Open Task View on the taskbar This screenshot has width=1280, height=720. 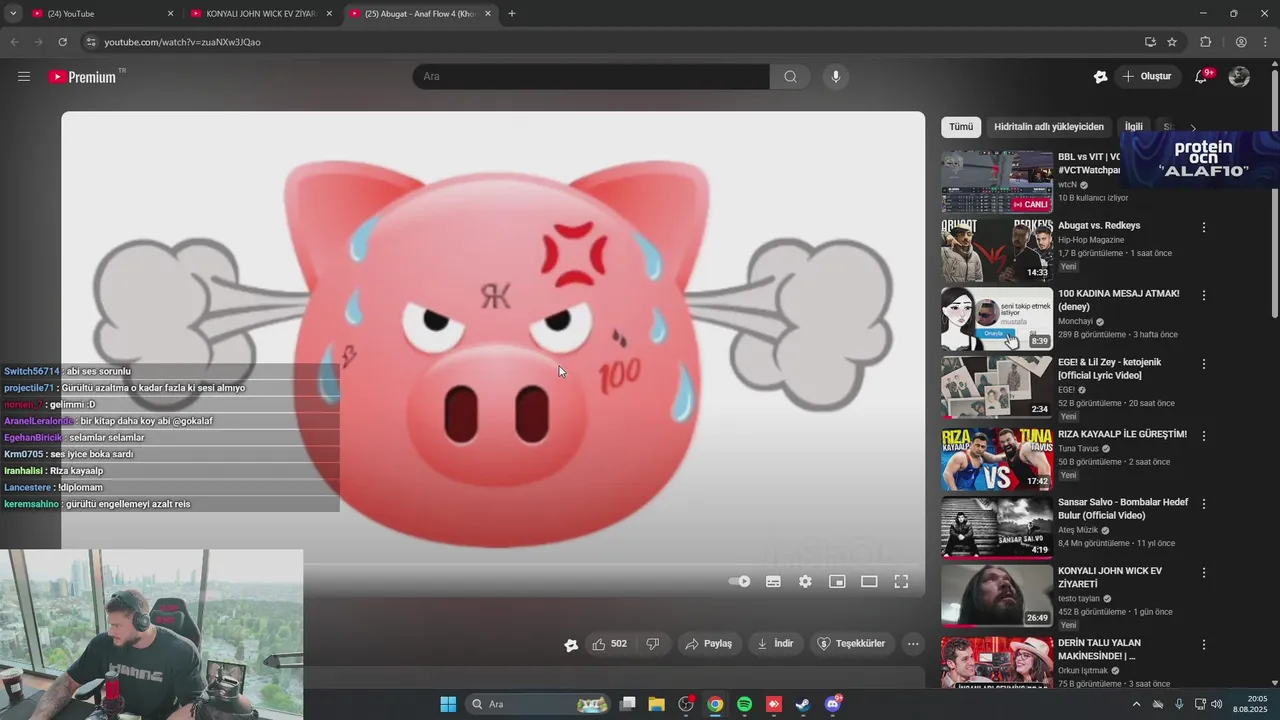point(627,704)
